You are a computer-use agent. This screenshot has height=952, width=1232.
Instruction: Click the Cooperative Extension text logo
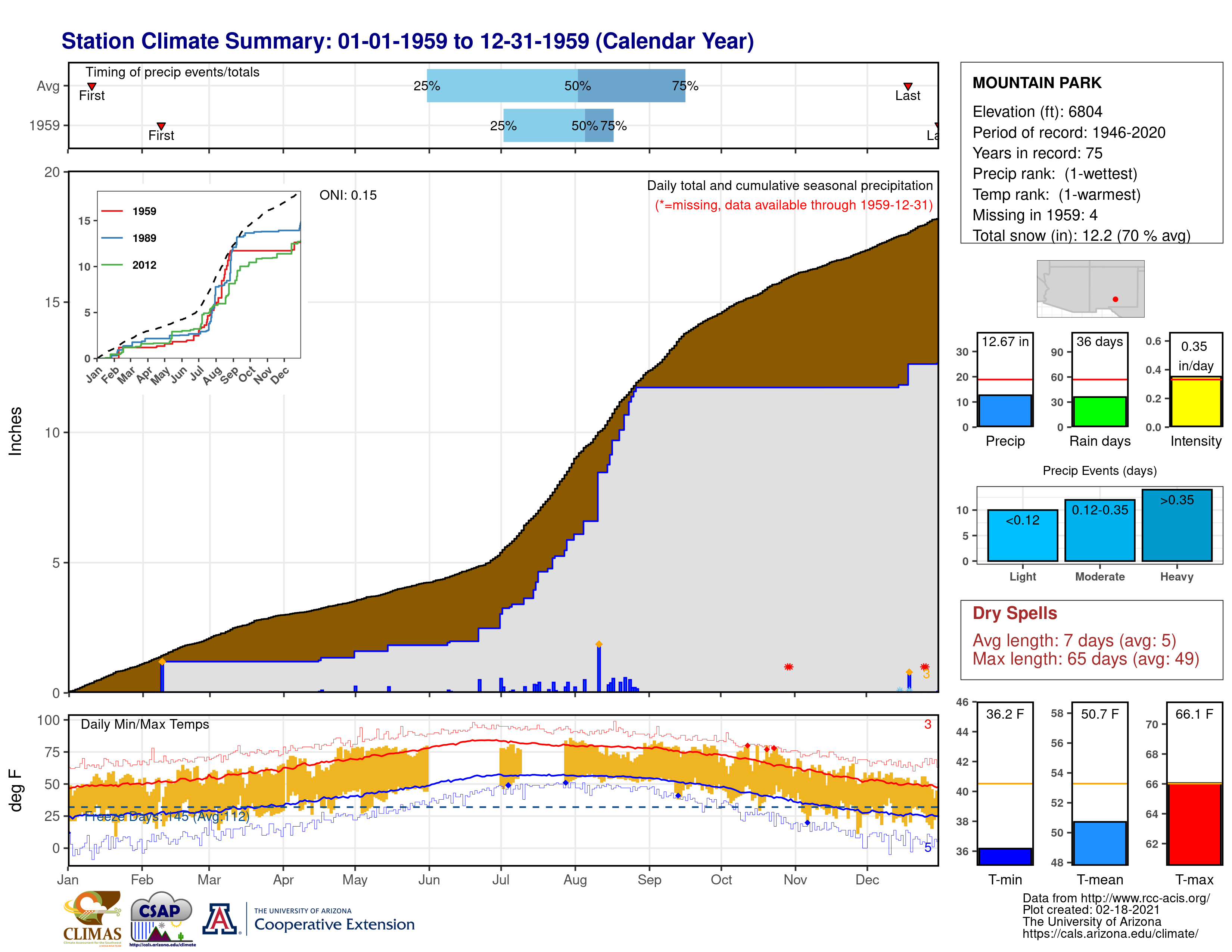334,919
